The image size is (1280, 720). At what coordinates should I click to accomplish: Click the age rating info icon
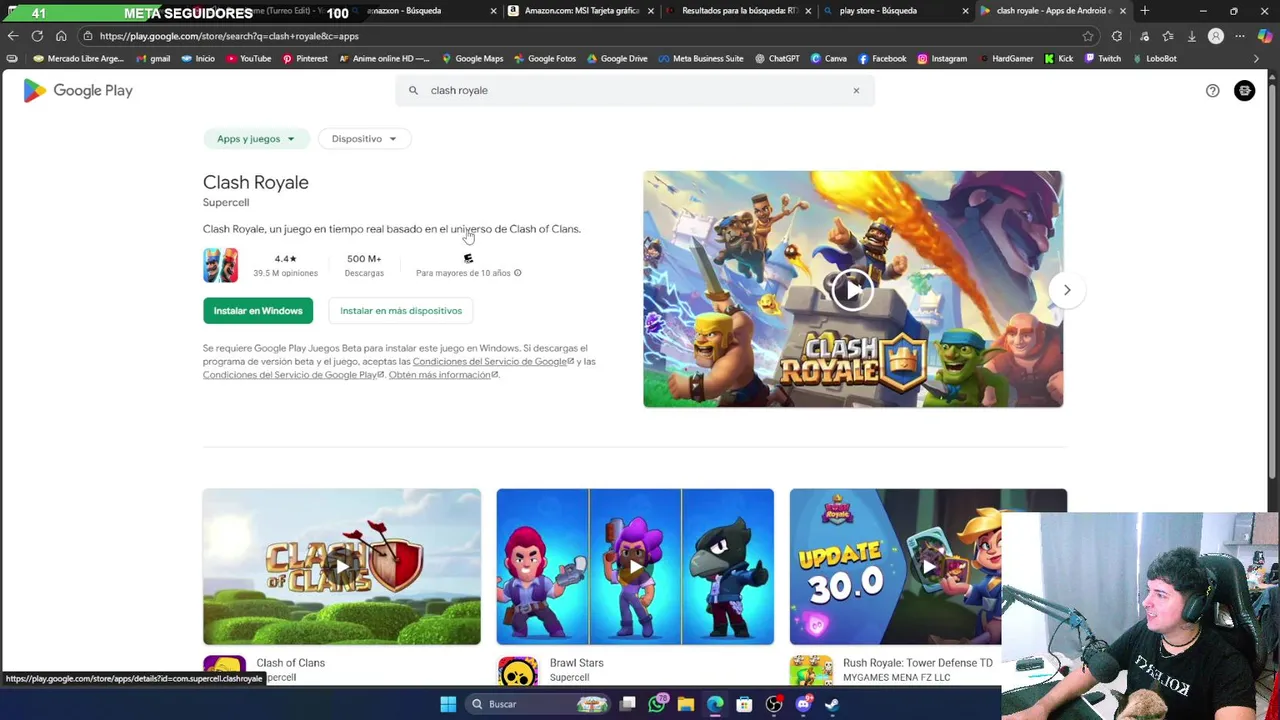517,273
